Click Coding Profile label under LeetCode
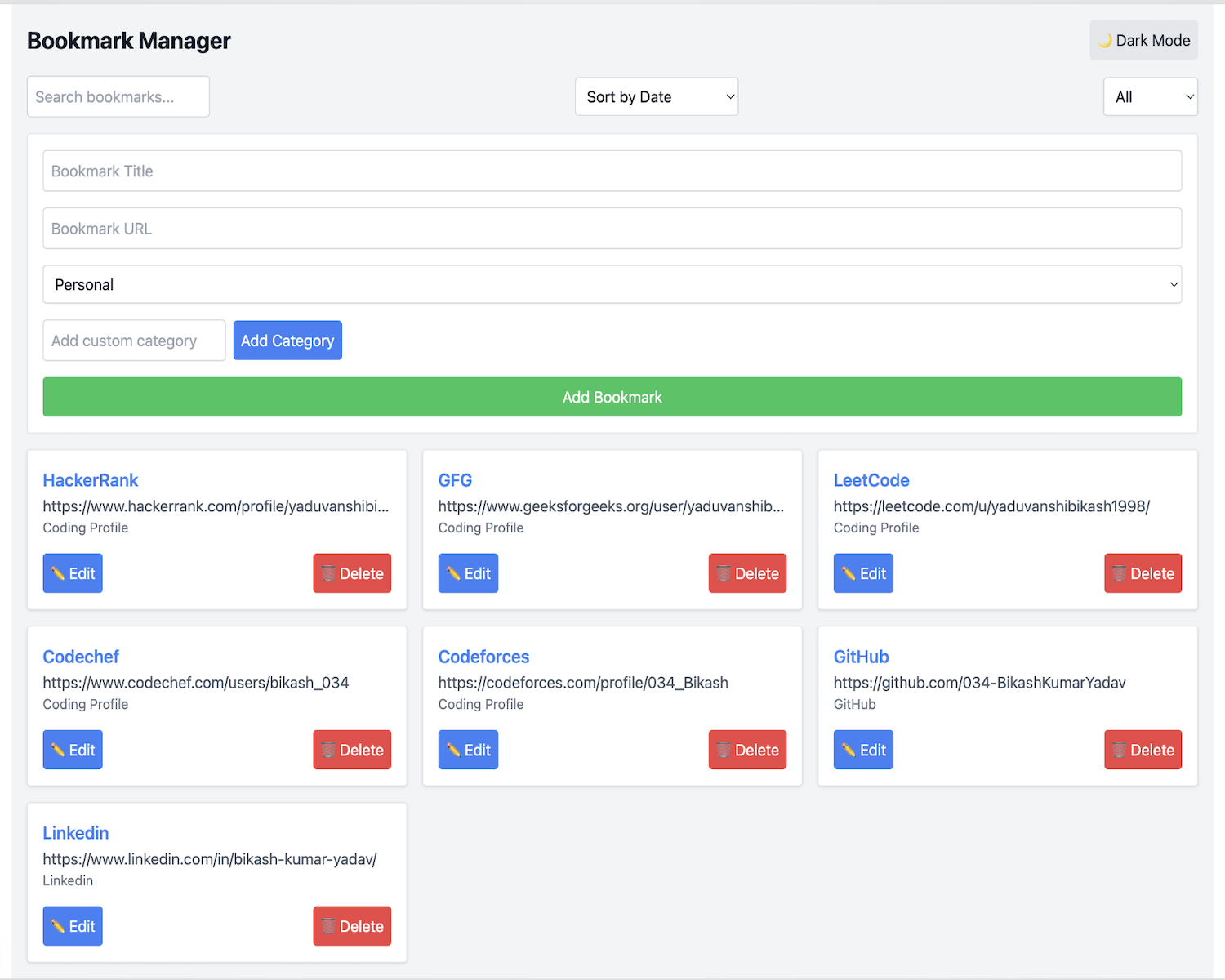Screen dimensions: 1225x980 point(876,528)
